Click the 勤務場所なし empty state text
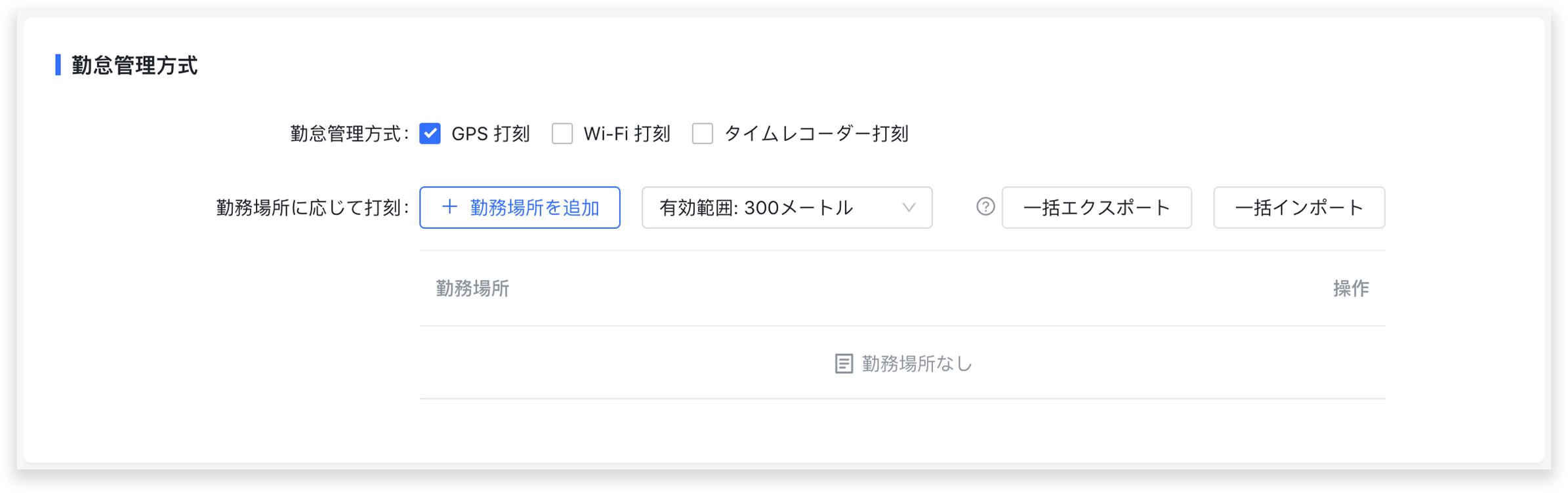The width and height of the screenshot is (1568, 493). 916,363
